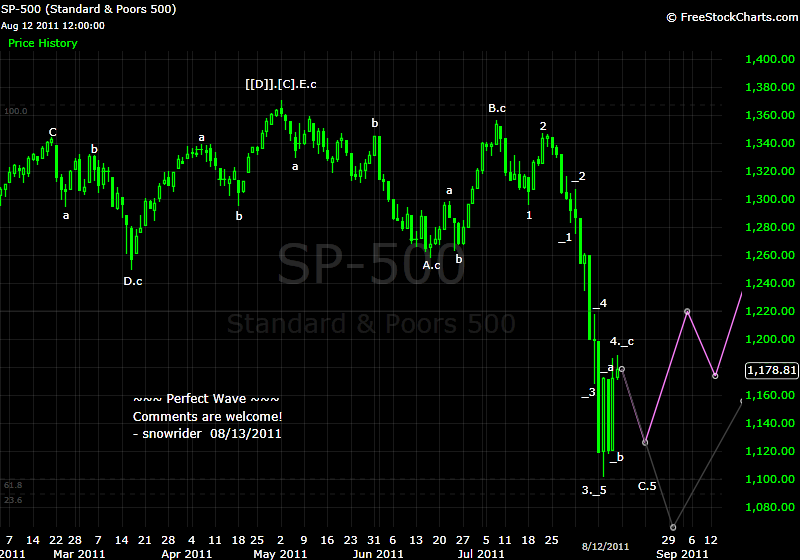The height and width of the screenshot is (560, 800).
Task: Select the 1,240.00 price axis label
Action: point(770,283)
